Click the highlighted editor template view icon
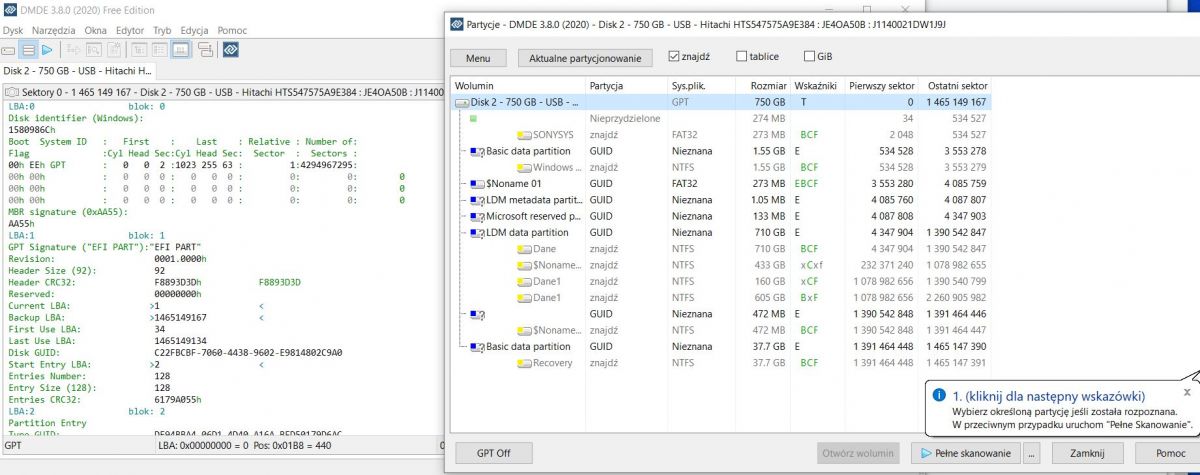Viewport: 1200px width, 475px height. tap(181, 49)
